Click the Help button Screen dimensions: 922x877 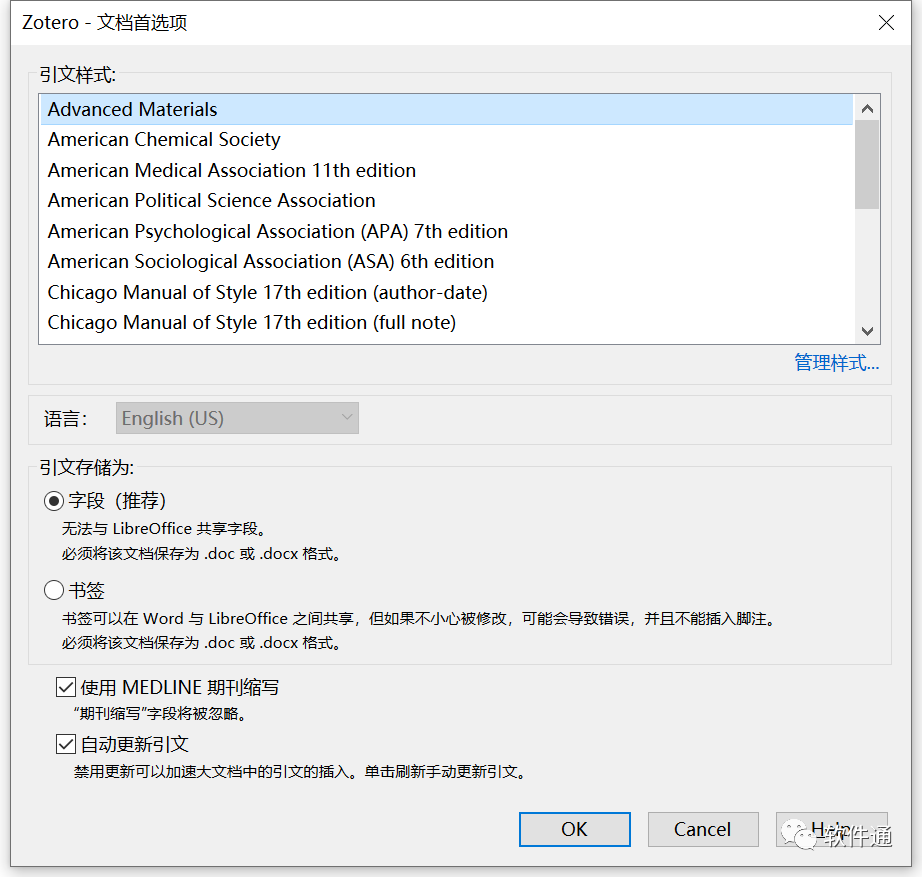831,829
